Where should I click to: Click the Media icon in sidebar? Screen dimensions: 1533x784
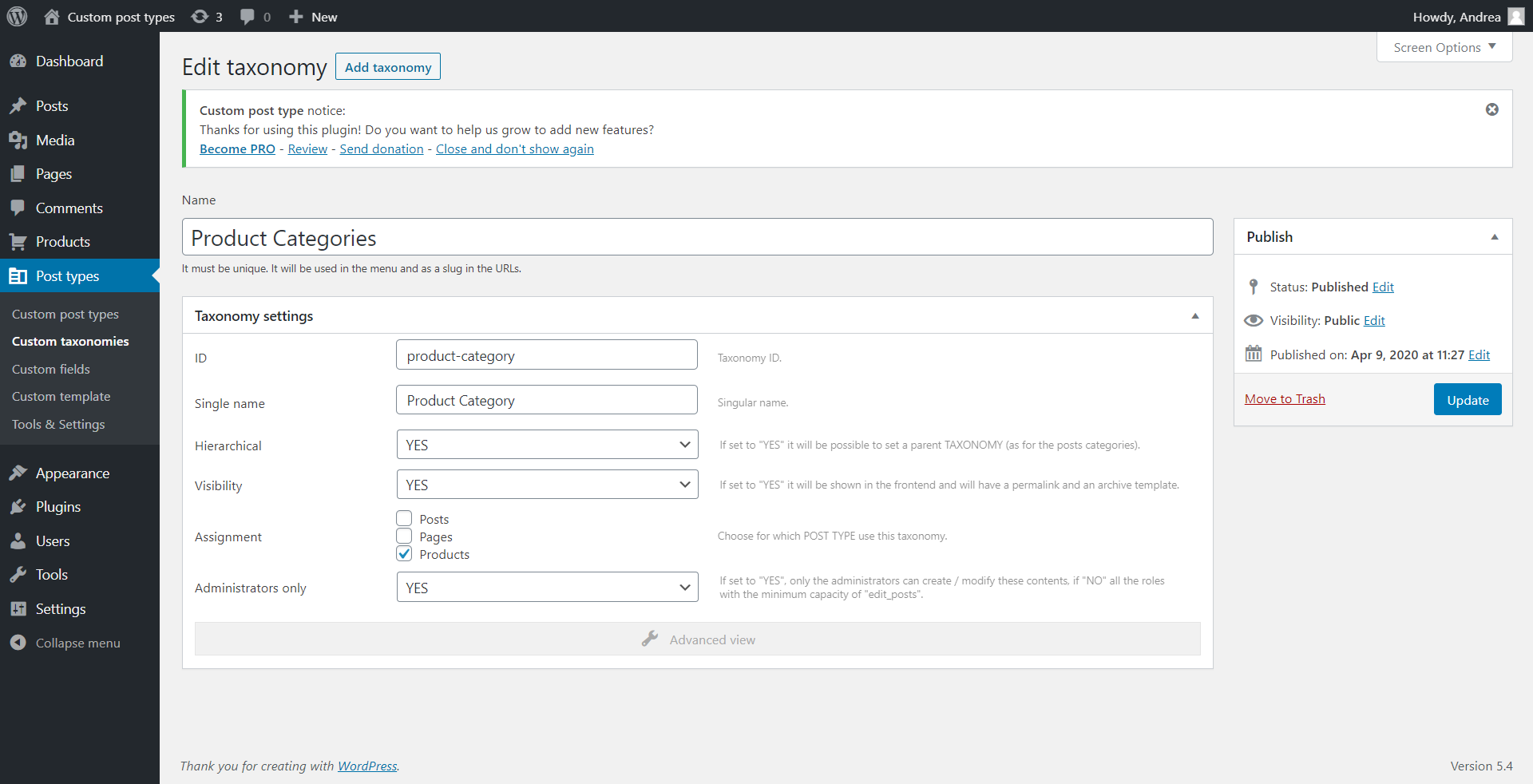click(18, 141)
